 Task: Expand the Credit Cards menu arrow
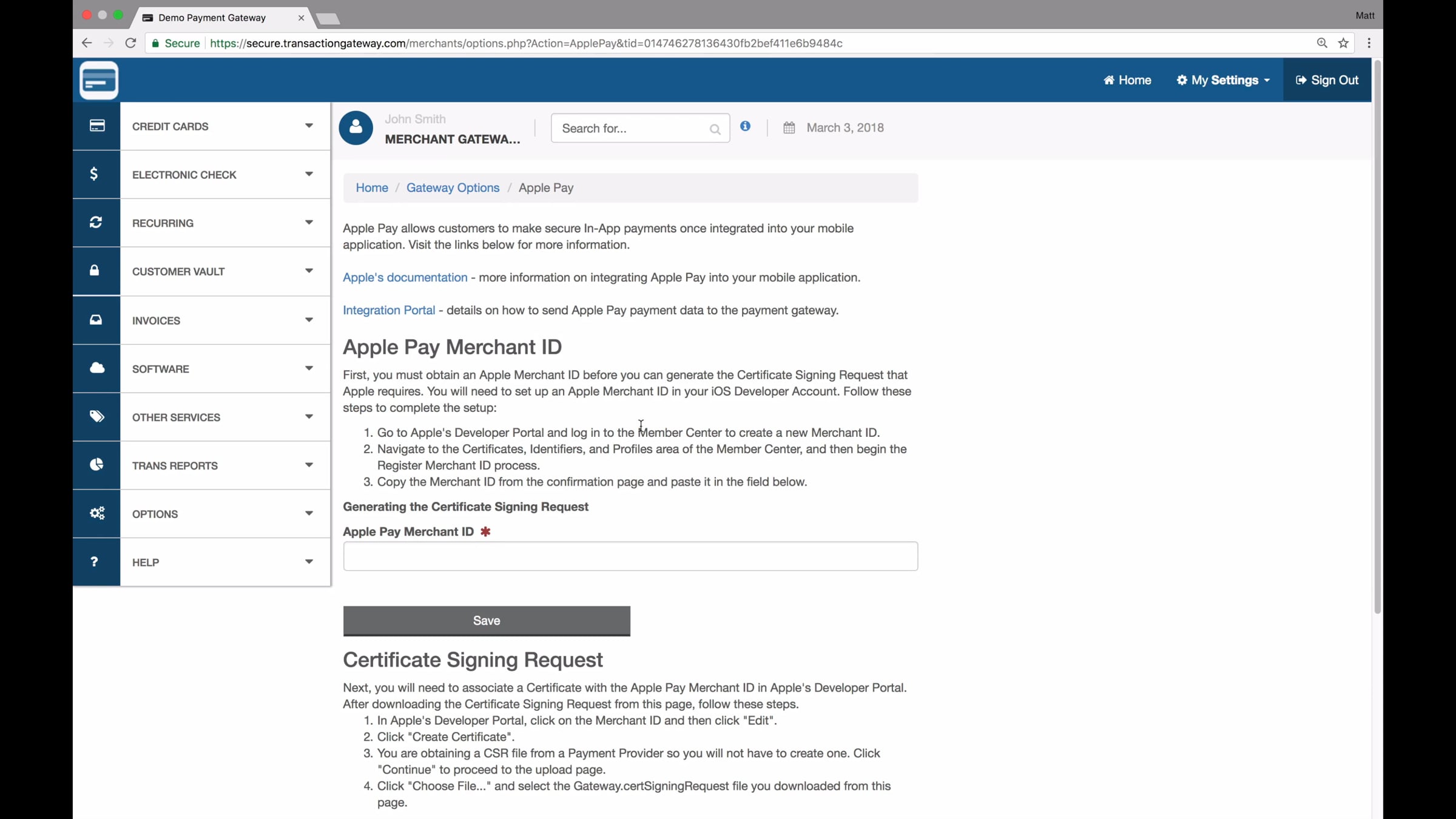click(x=309, y=126)
